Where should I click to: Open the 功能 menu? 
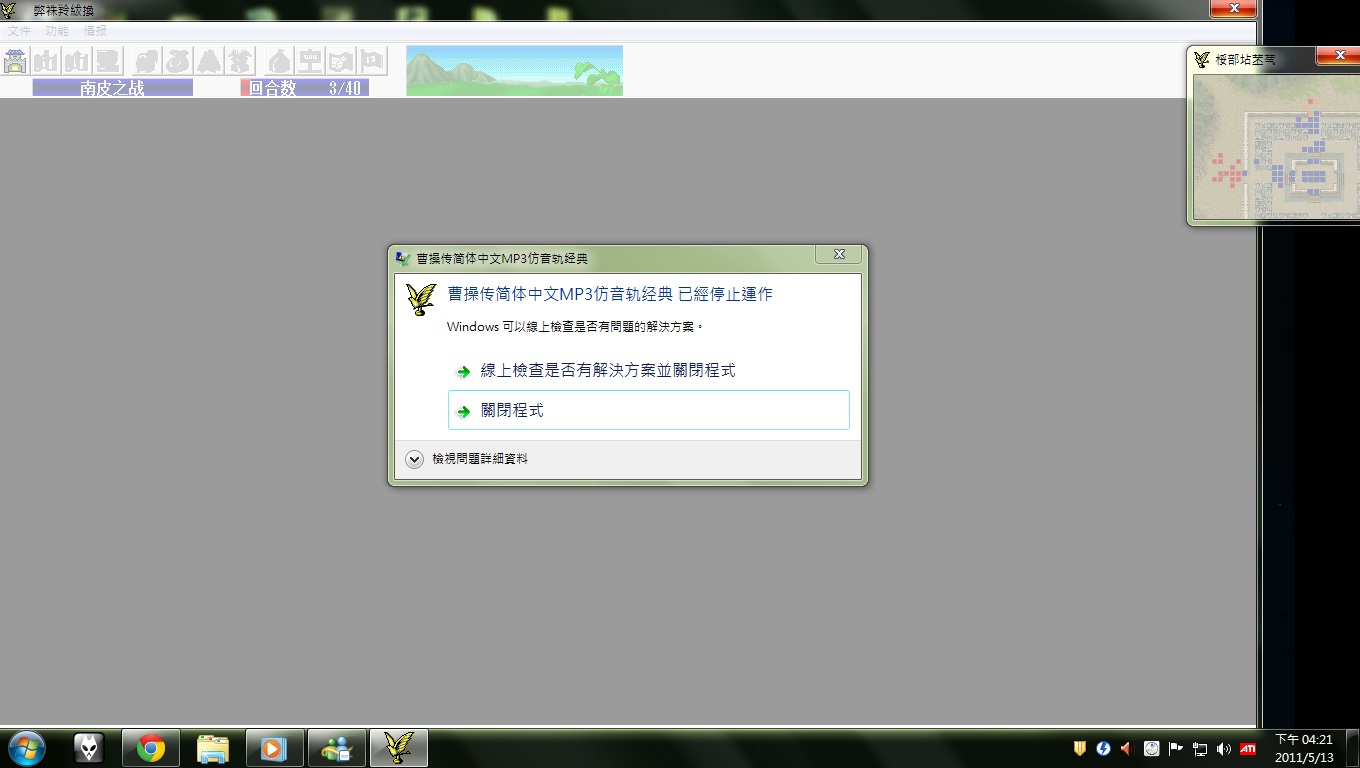click(57, 32)
